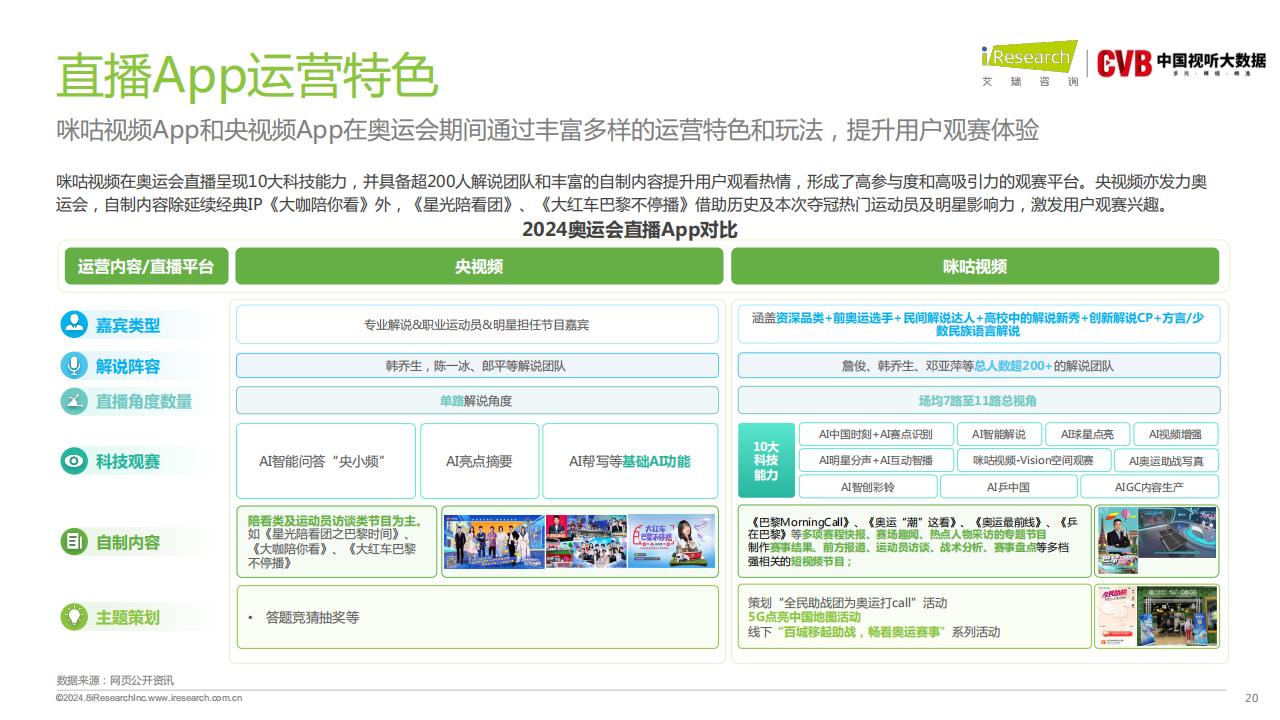
Task: Click the 全民助战团为奥运打call text line
Action: (847, 603)
